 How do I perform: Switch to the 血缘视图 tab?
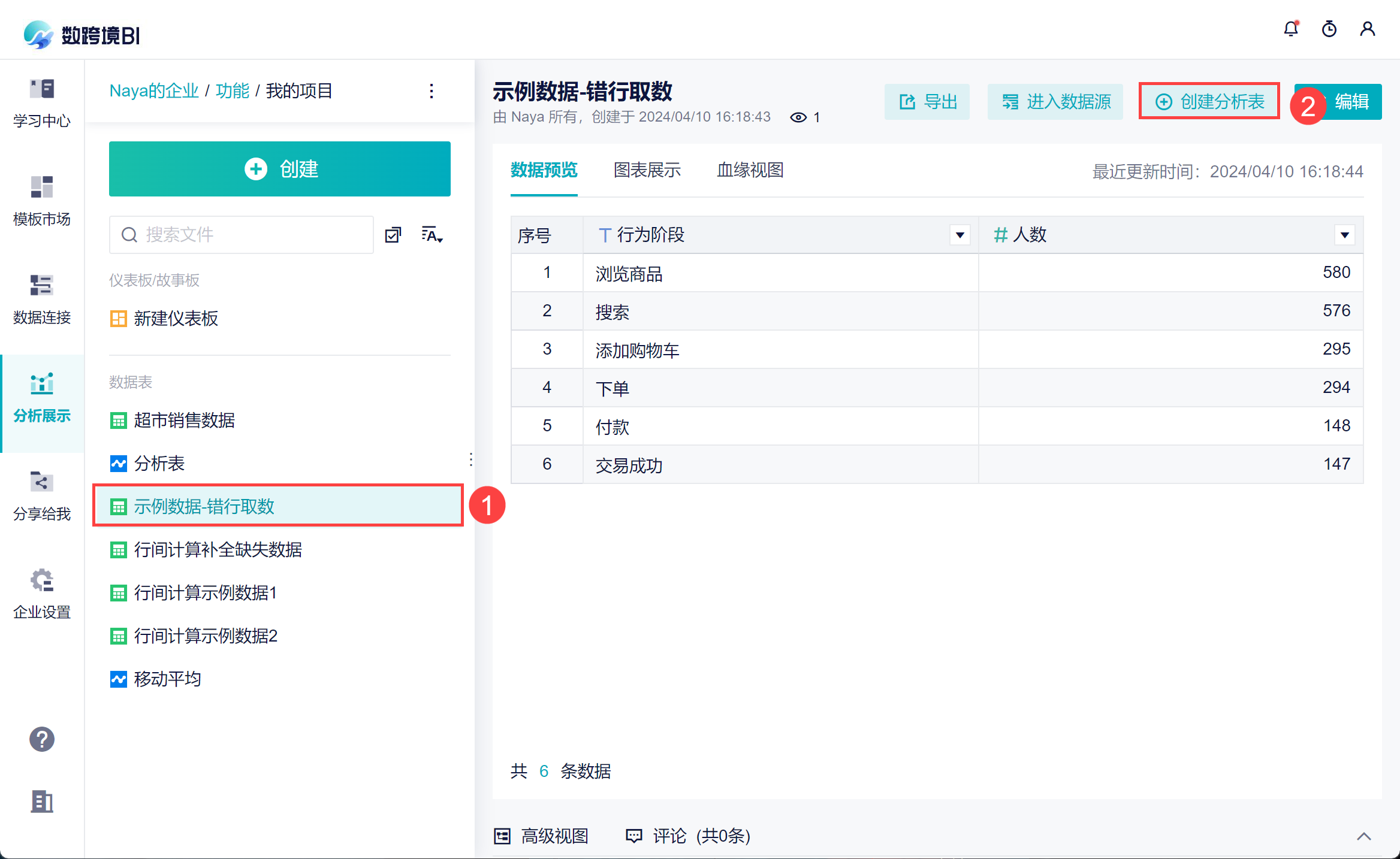click(x=750, y=170)
